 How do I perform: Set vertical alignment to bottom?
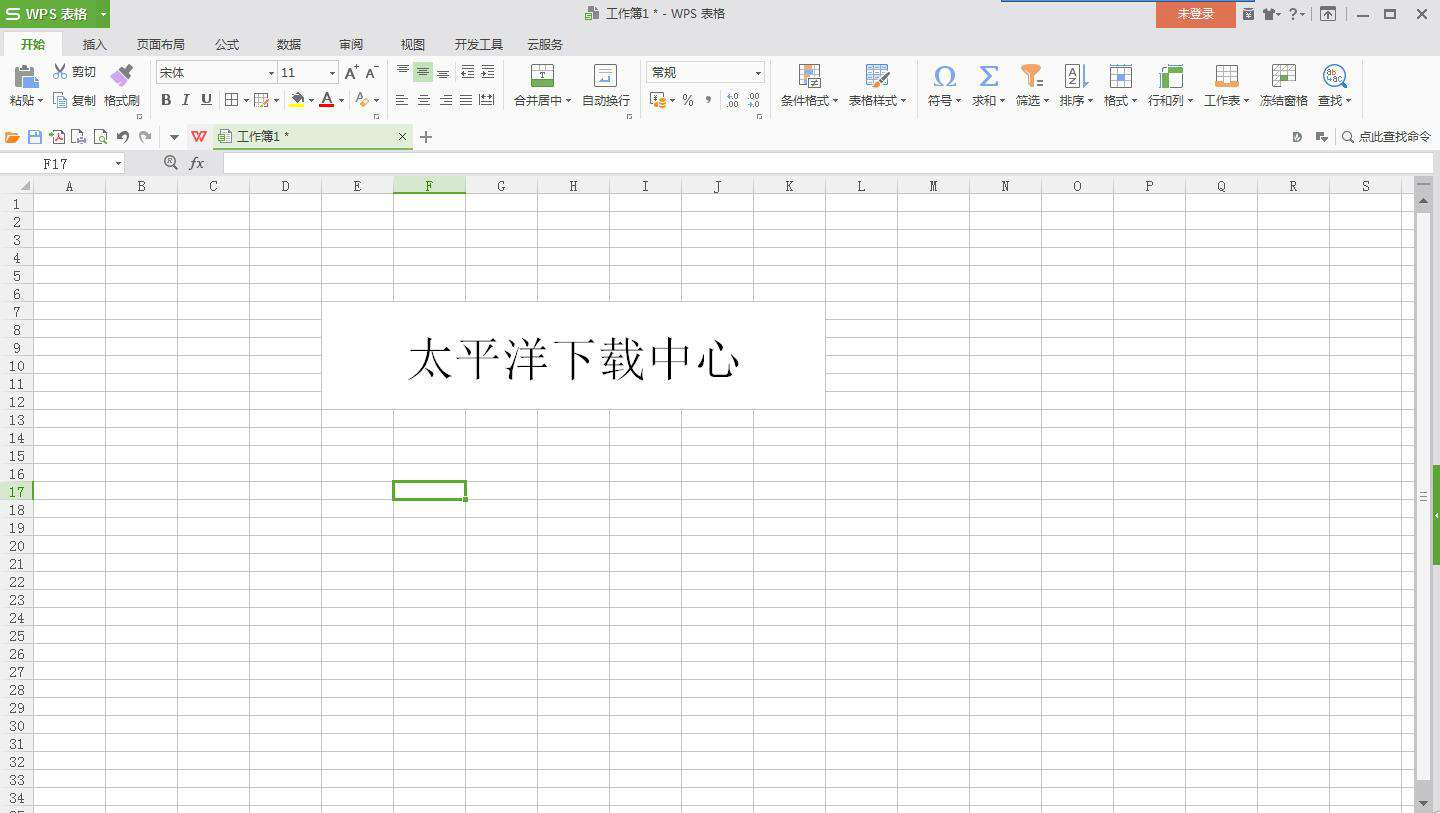443,72
